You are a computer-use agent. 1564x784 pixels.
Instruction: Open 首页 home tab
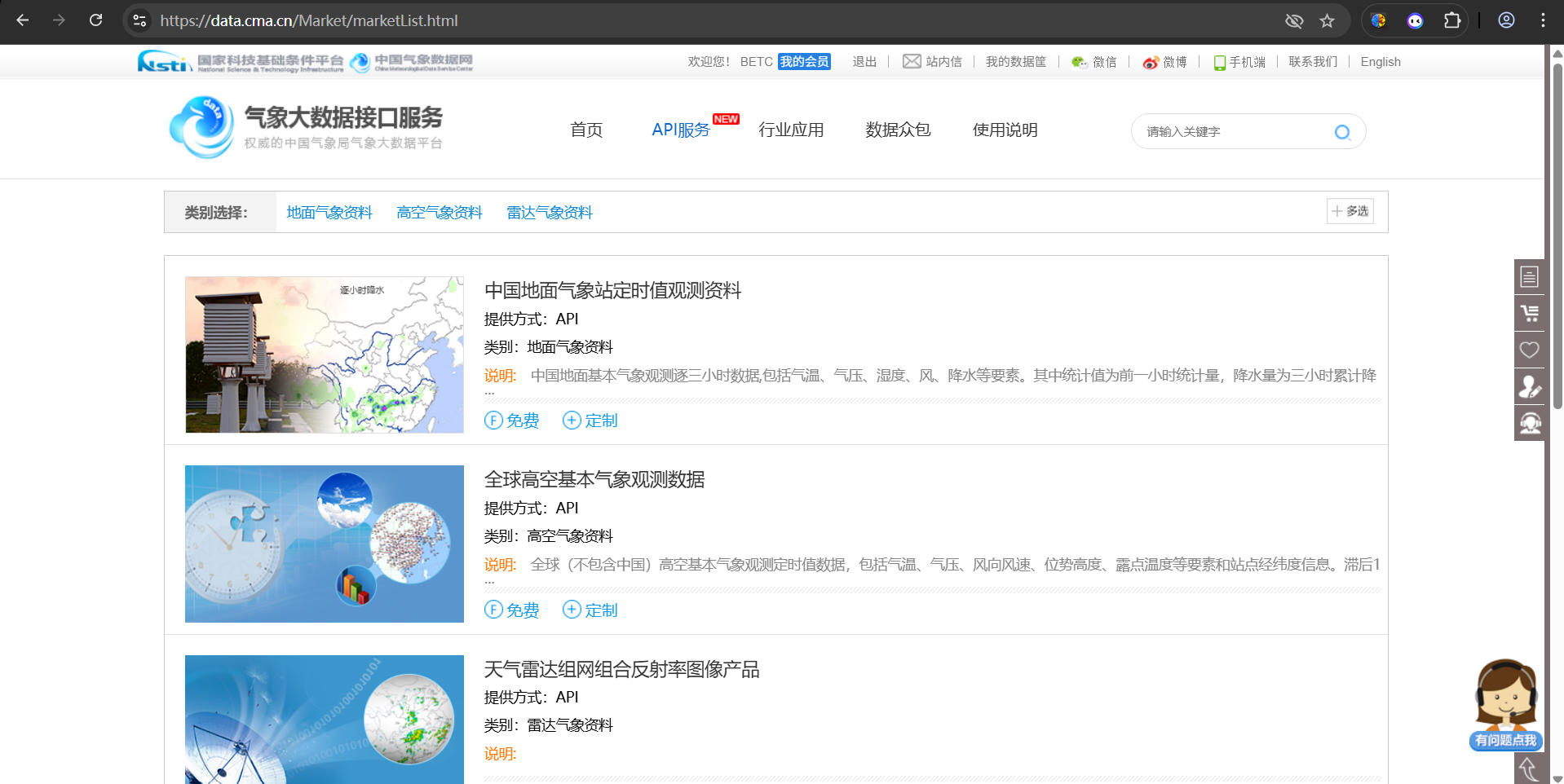click(586, 130)
